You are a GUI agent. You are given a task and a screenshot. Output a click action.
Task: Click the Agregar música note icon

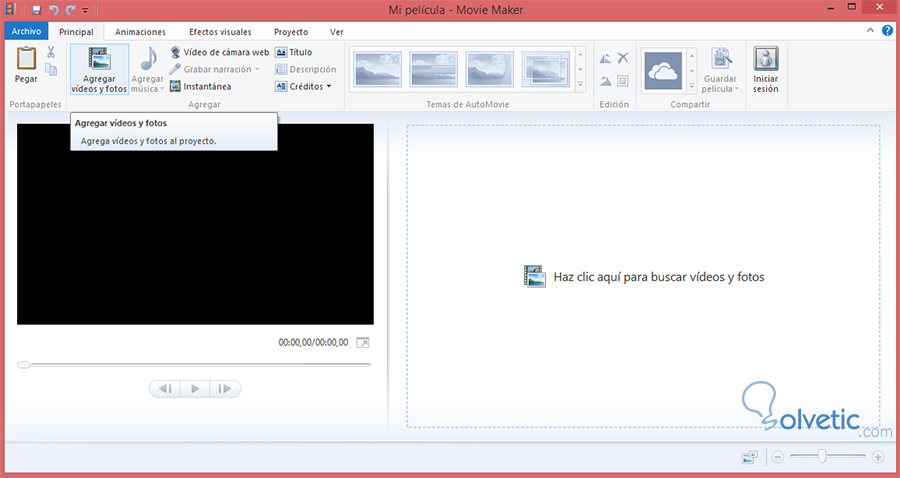pyautogui.click(x=148, y=59)
